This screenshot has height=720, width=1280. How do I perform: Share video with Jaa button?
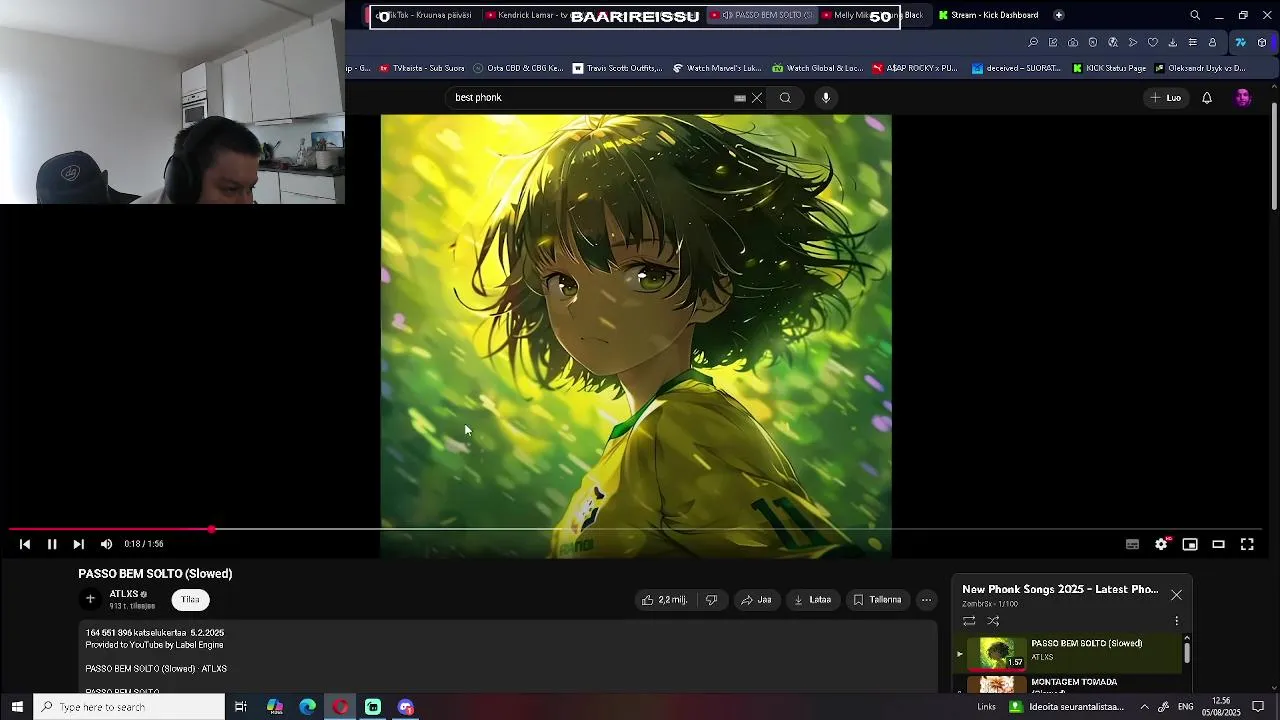tap(756, 600)
